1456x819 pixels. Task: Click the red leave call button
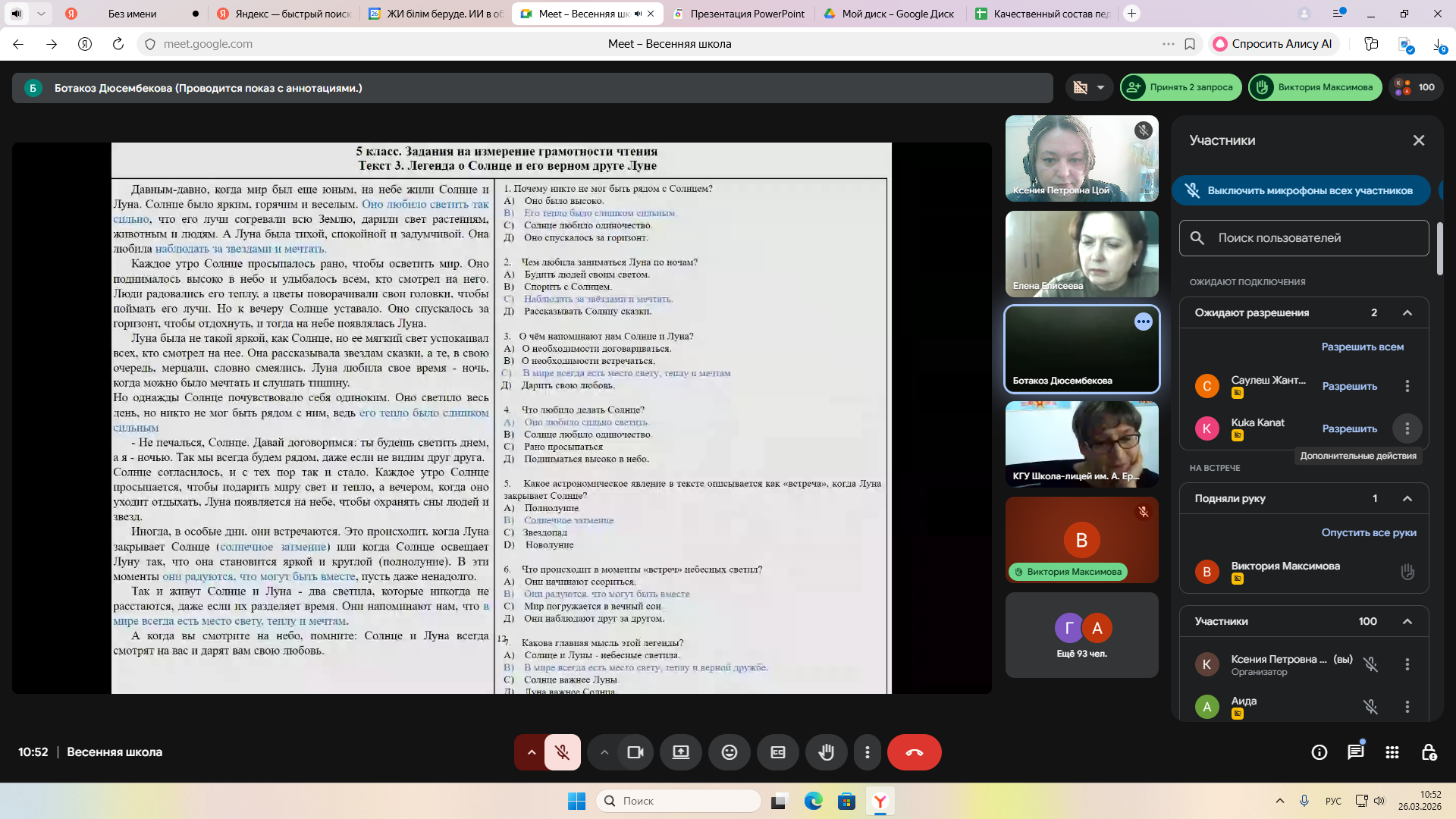point(914,752)
